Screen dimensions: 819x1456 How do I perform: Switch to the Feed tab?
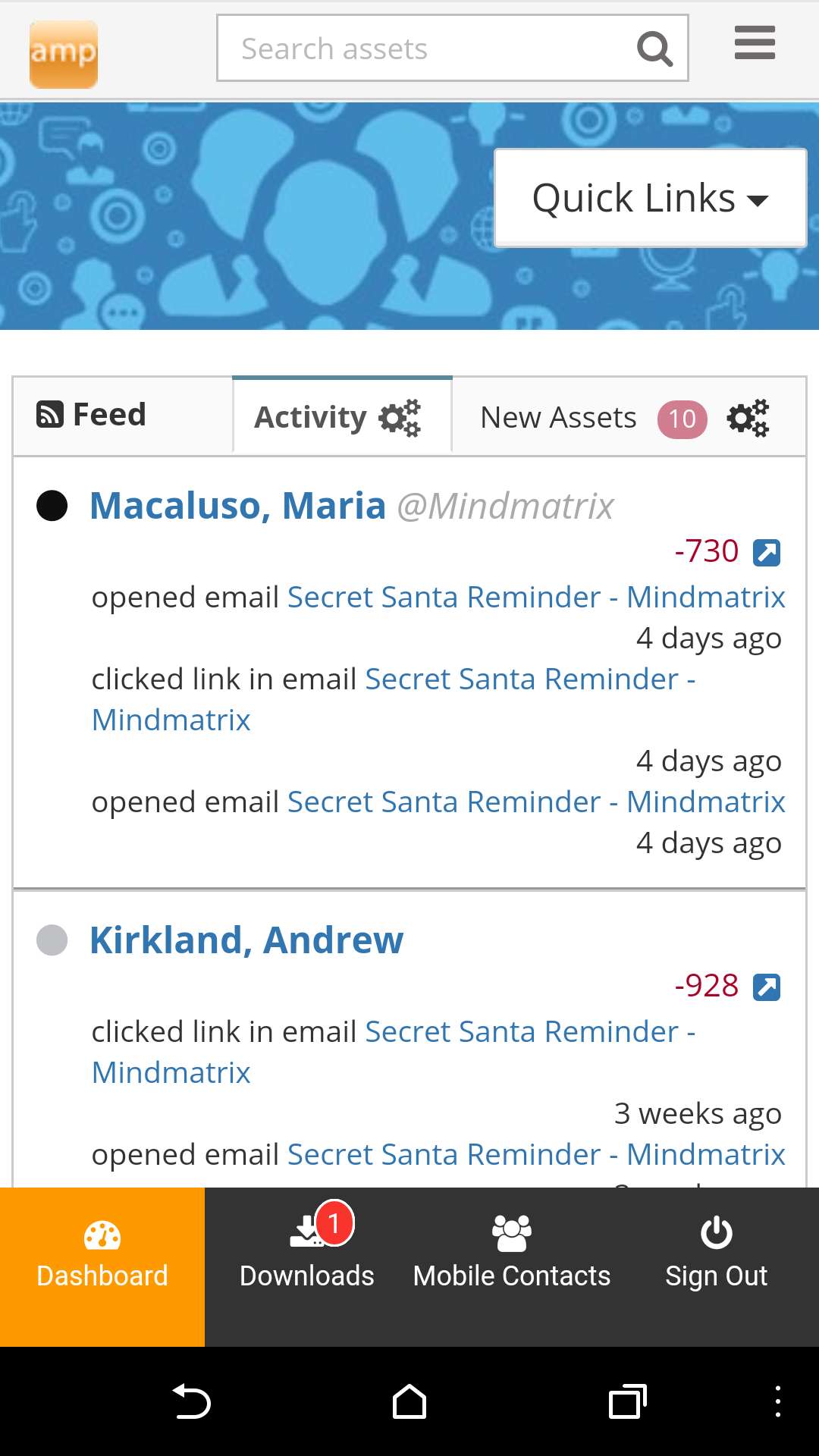[x=93, y=416]
